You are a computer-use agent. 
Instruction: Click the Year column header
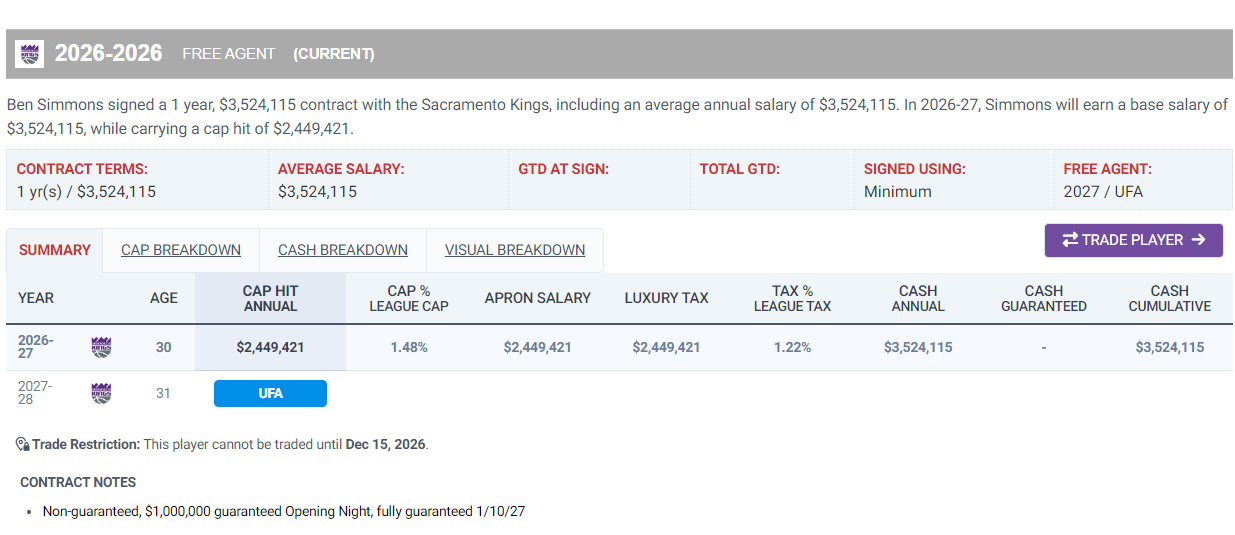[x=36, y=298]
